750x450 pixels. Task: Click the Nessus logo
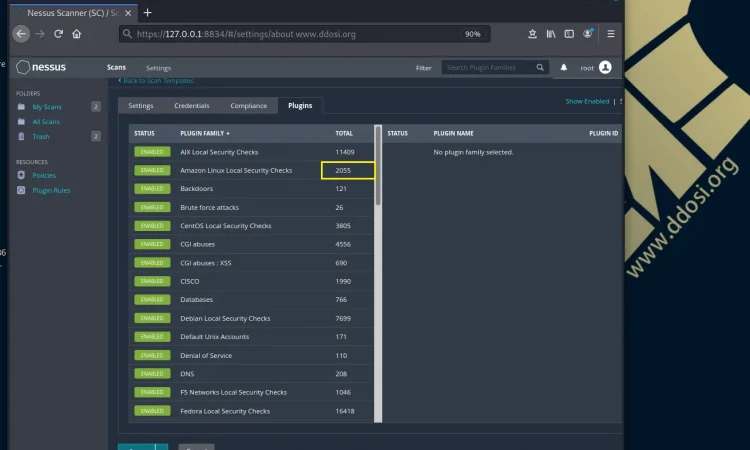[41, 67]
